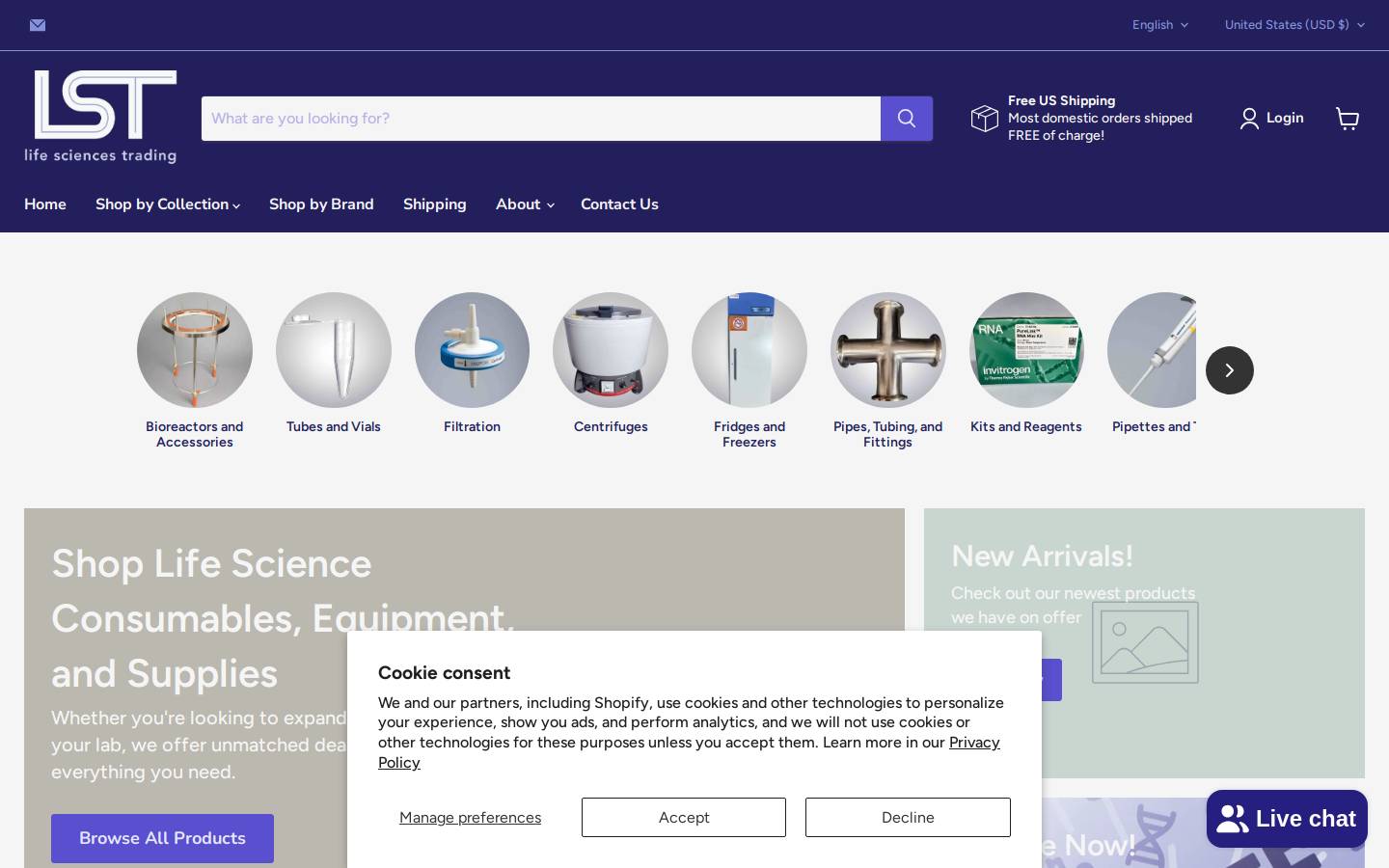Open Shop by Brand menu item
Screen dimensions: 1389x868
click(x=321, y=204)
